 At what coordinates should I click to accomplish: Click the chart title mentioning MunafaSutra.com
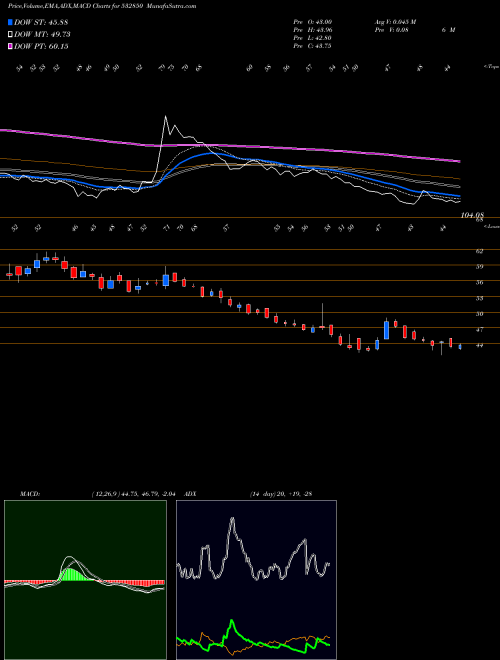(x=102, y=6)
